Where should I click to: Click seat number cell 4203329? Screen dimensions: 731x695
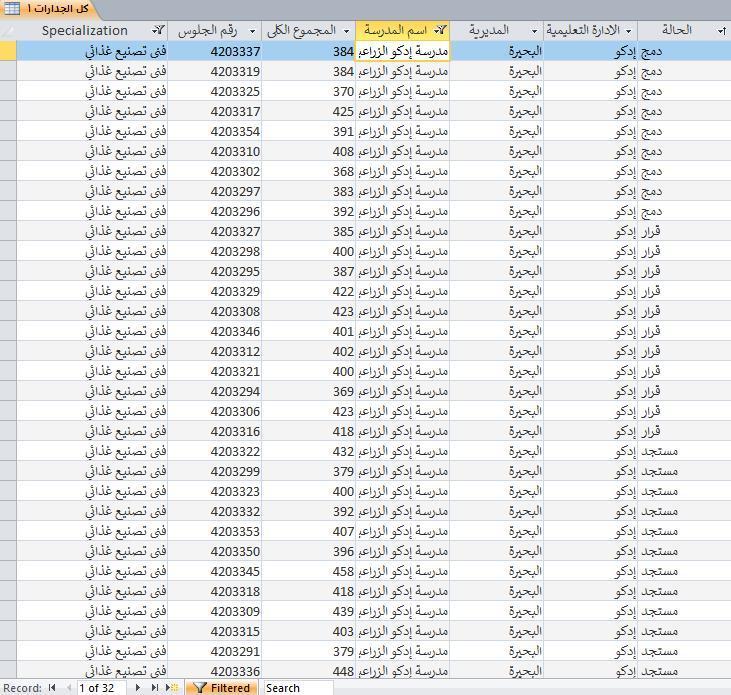pyautogui.click(x=214, y=292)
